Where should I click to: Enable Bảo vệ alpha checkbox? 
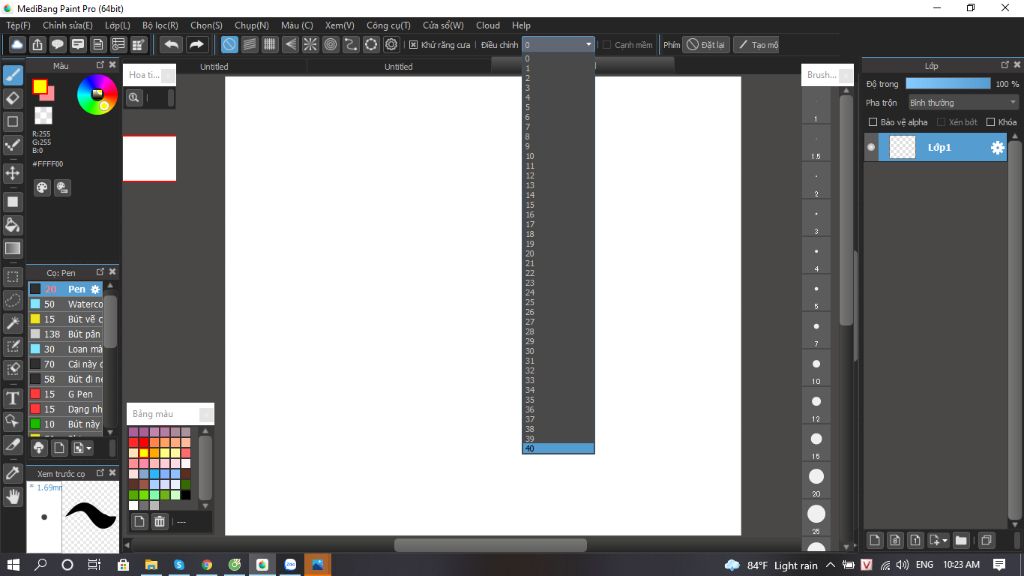click(872, 122)
